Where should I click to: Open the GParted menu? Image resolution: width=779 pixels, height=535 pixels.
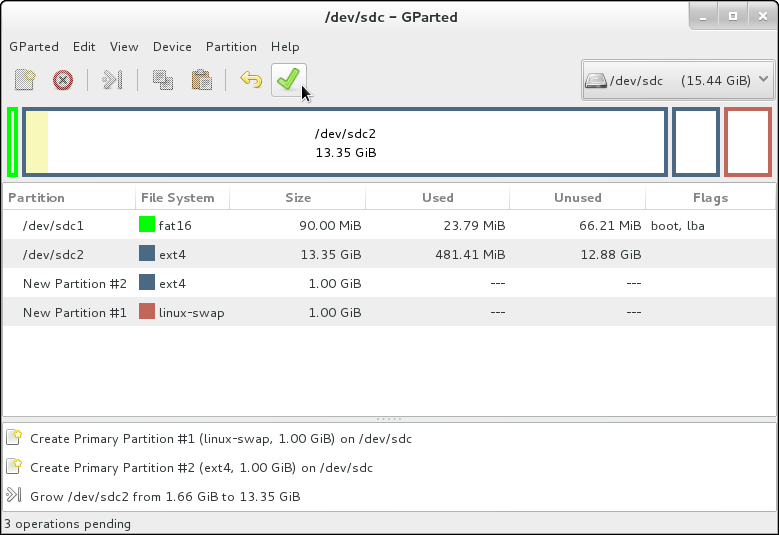34,47
